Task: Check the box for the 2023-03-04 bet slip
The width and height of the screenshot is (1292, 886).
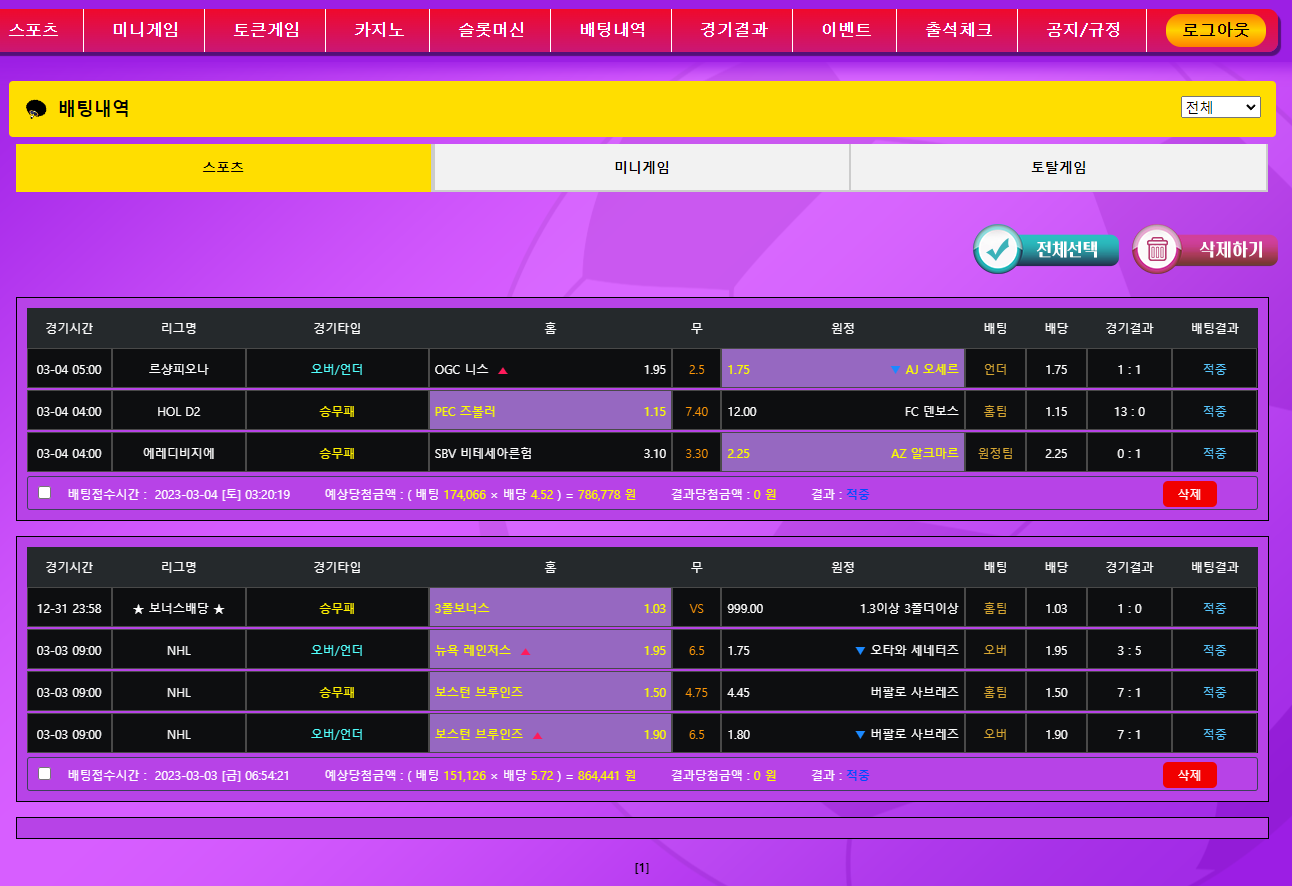Action: coord(44,493)
